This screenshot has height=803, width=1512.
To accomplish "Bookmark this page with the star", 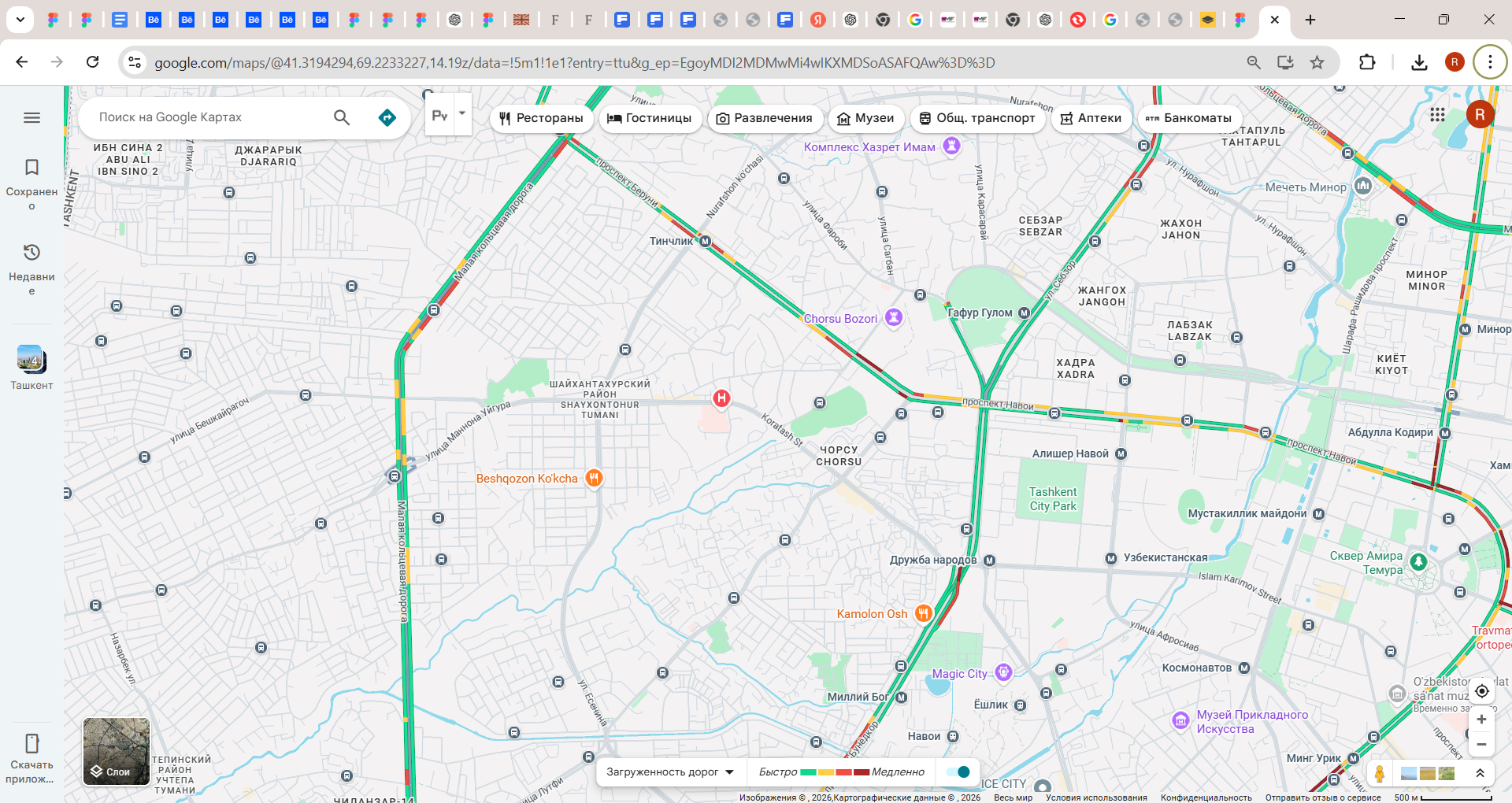I will pos(1317,62).
